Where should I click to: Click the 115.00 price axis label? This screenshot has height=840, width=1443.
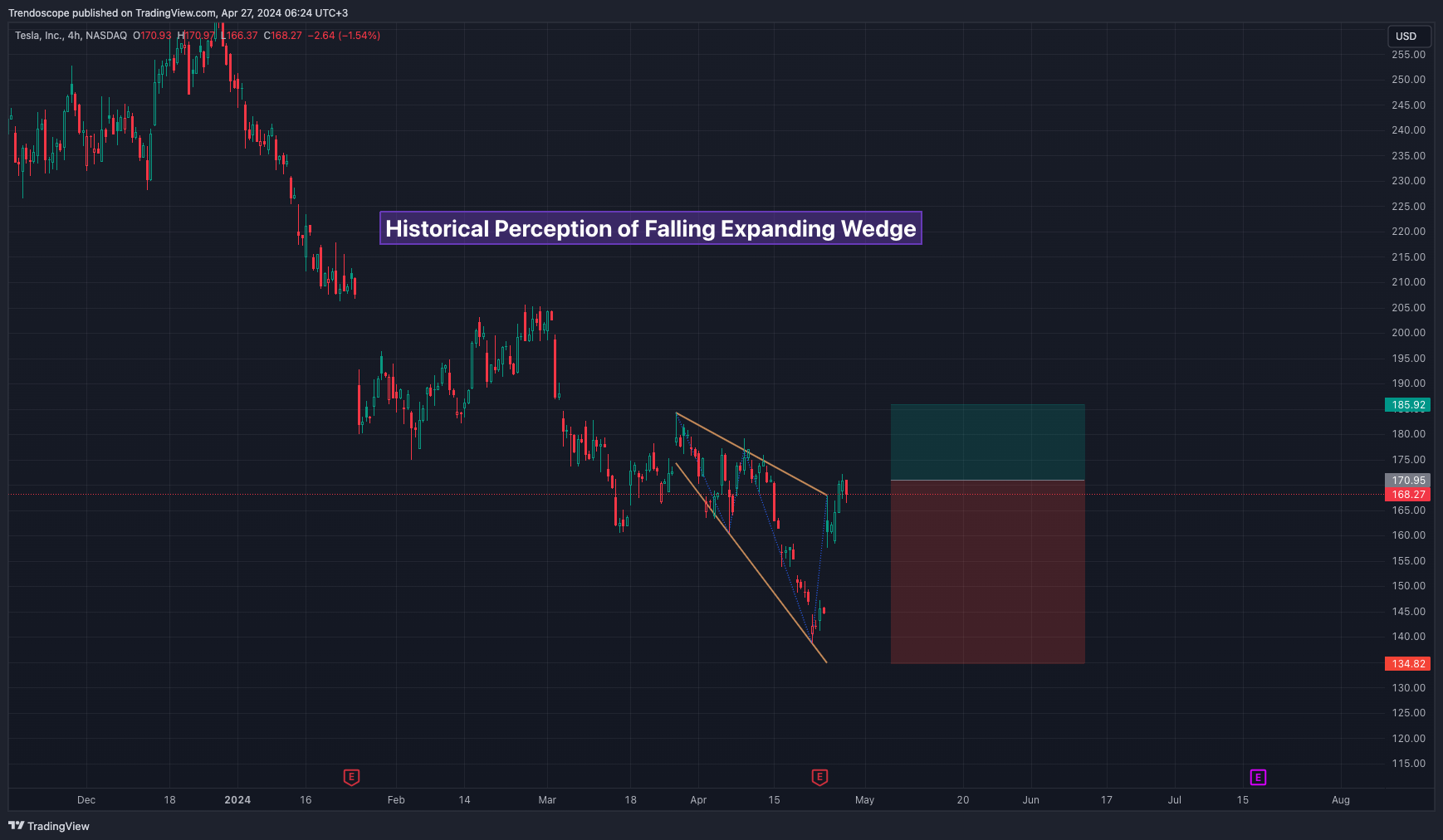1408,764
